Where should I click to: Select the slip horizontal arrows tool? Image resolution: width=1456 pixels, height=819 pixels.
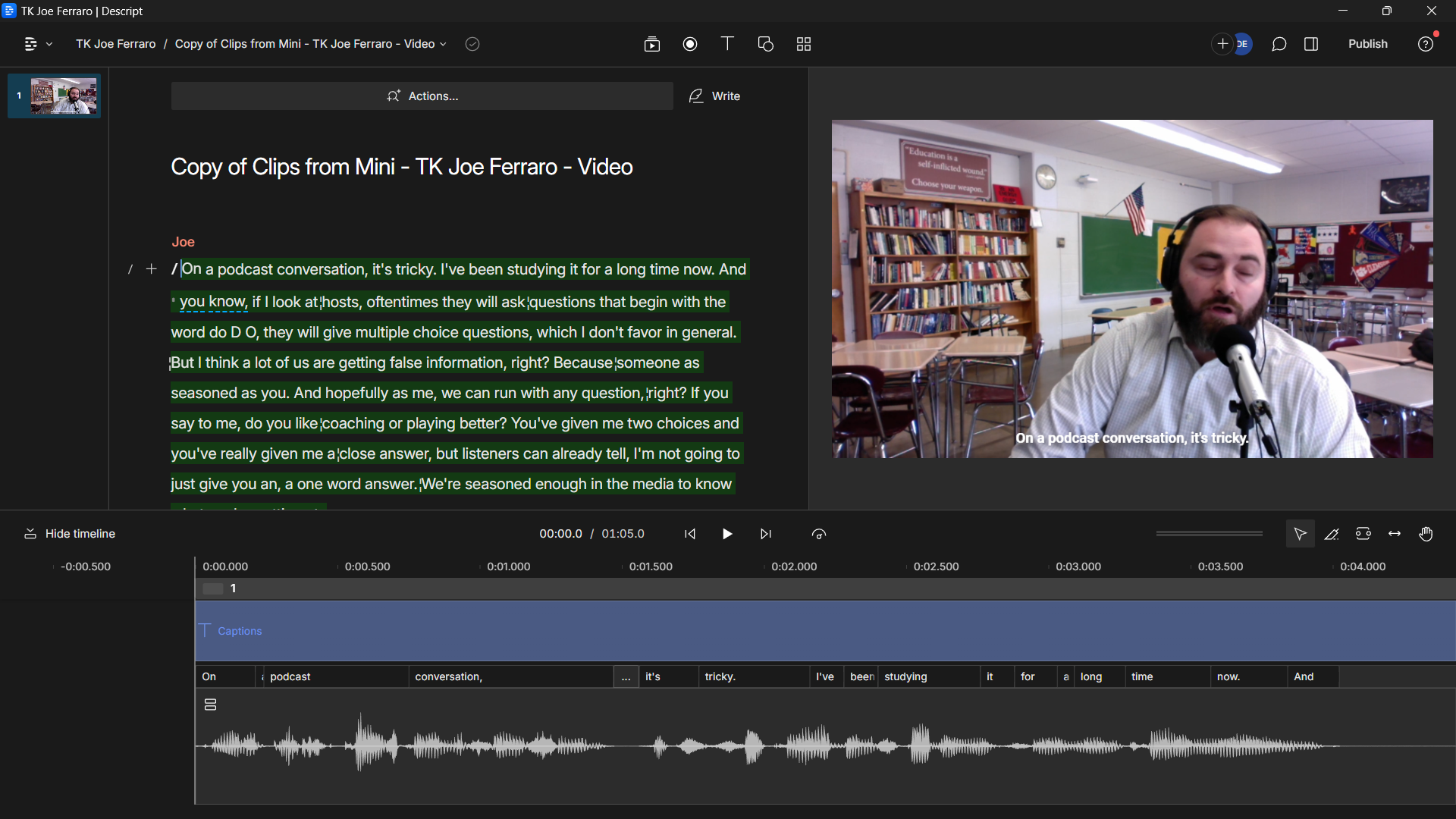1395,534
